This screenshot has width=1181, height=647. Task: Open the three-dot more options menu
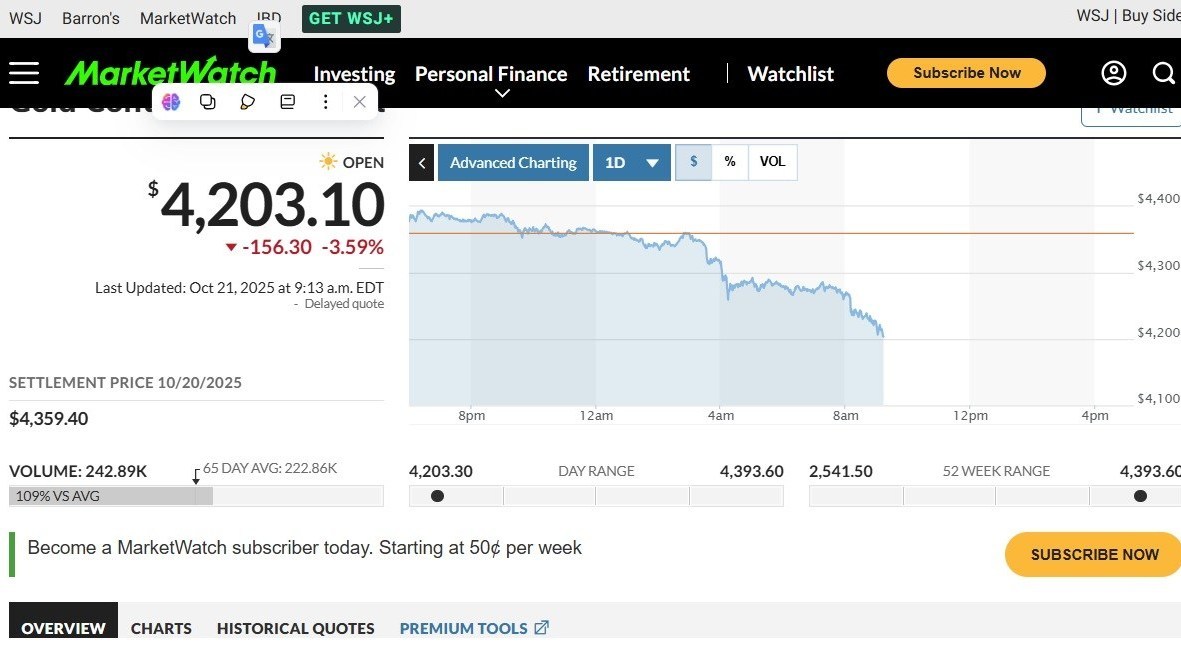click(325, 102)
